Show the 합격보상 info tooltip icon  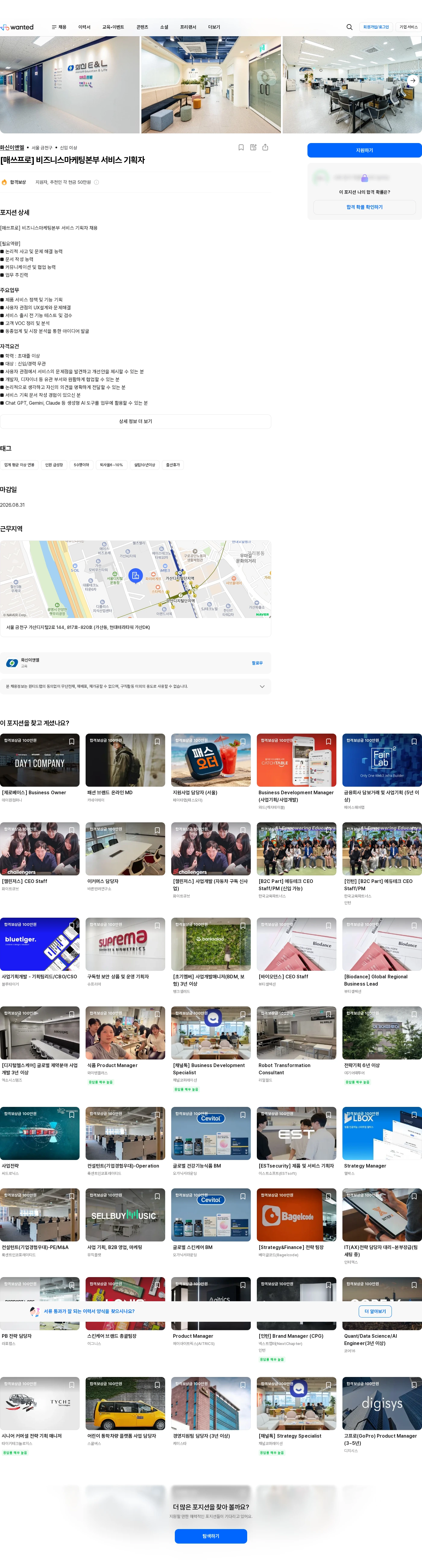(97, 183)
